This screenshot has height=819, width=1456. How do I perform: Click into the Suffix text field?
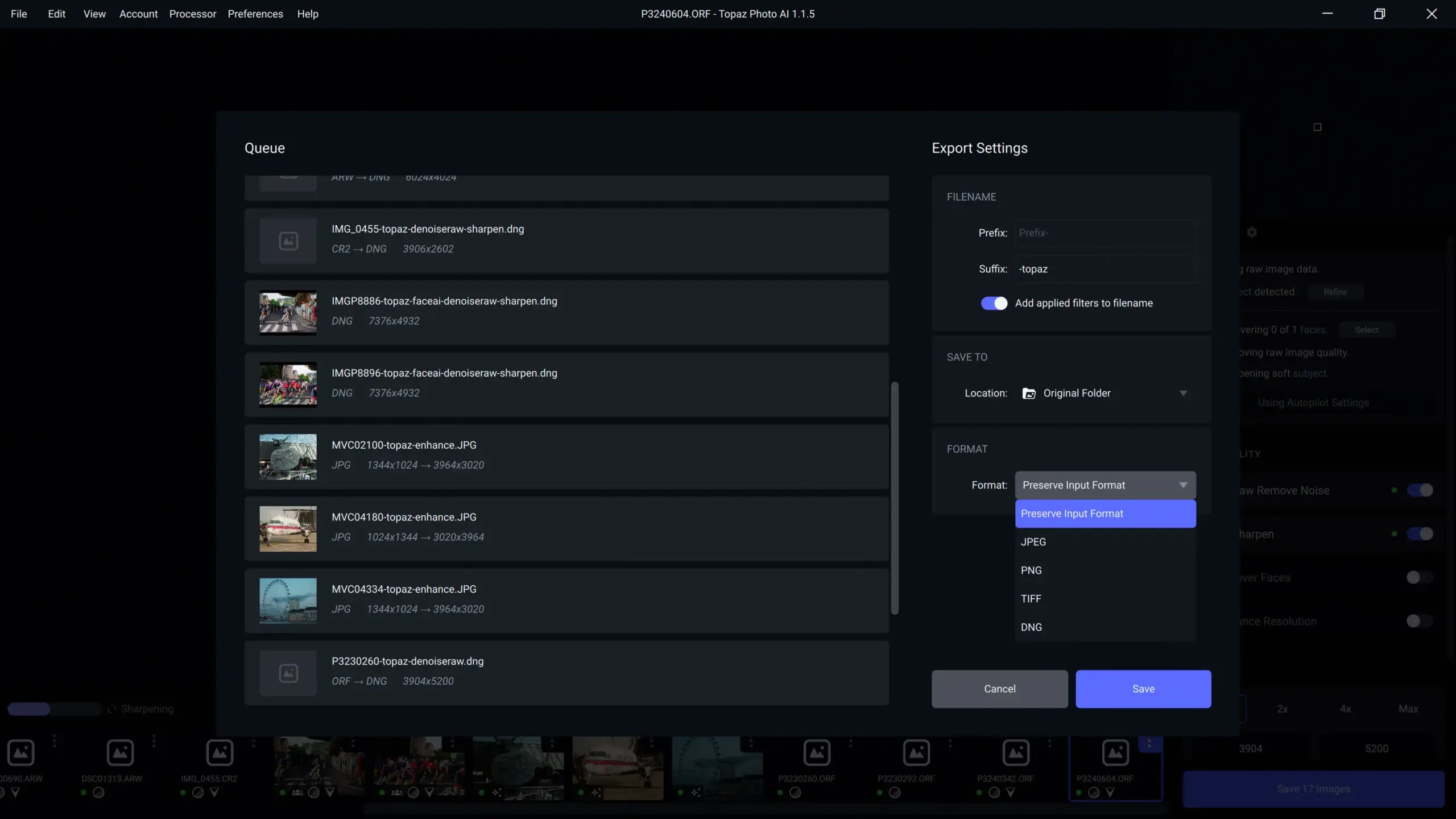tap(1105, 269)
